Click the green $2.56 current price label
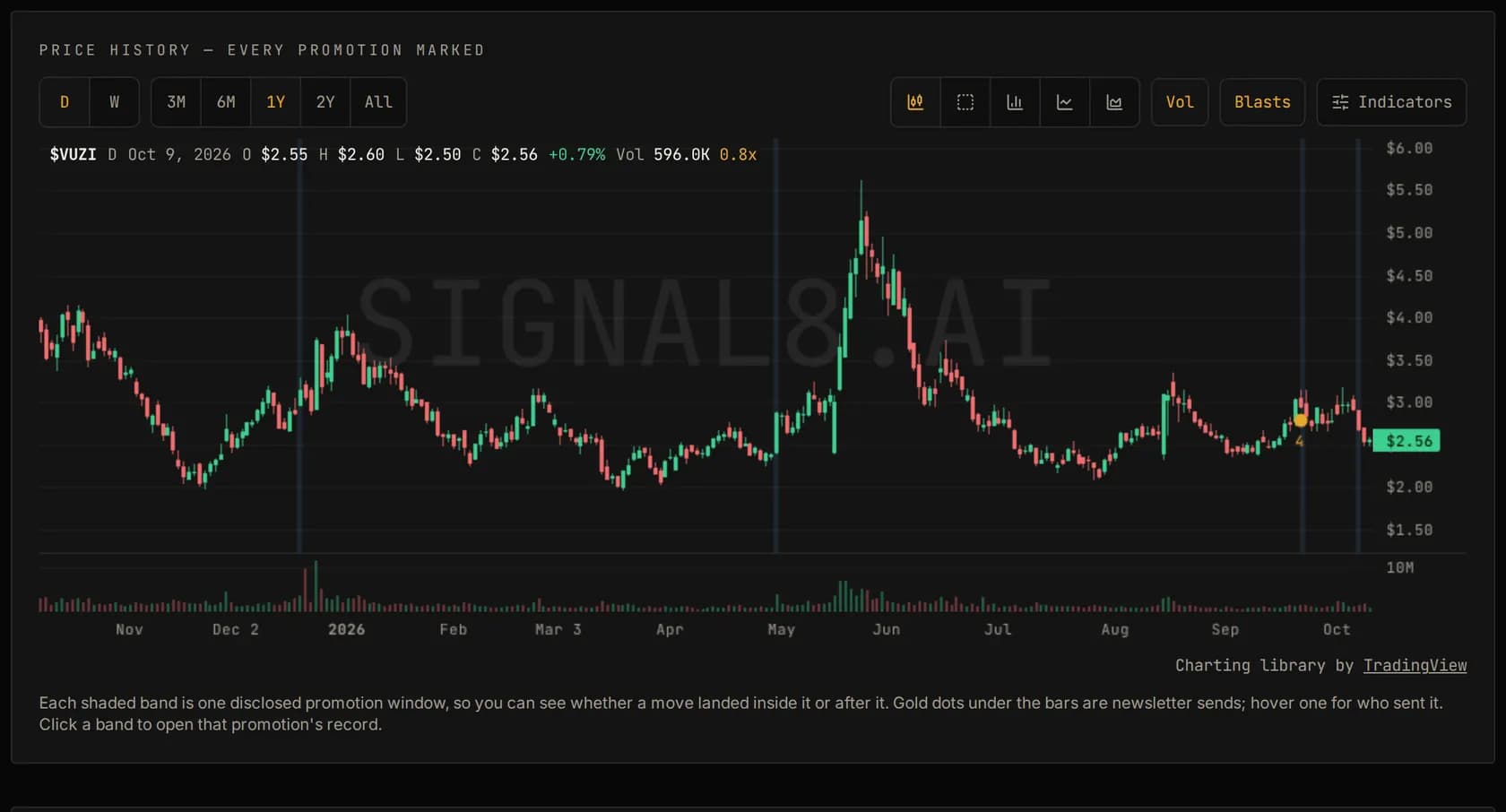The image size is (1506, 812). [1406, 441]
